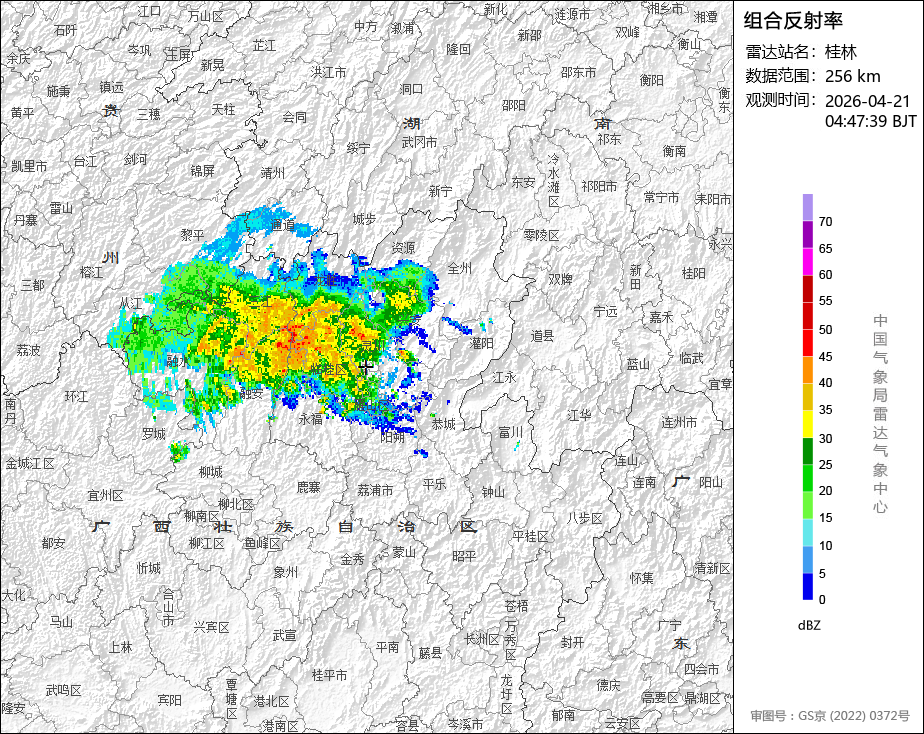Click the 常宁市 label on the map

(x=661, y=198)
